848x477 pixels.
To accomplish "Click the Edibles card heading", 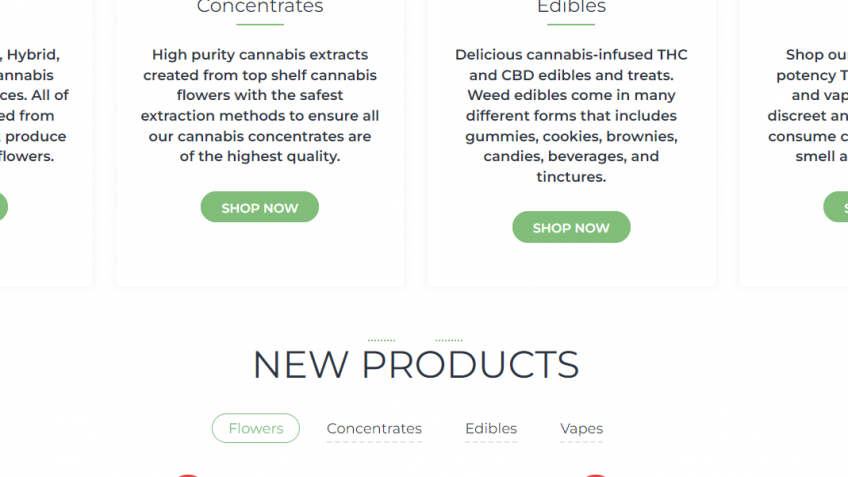I will pos(571,7).
